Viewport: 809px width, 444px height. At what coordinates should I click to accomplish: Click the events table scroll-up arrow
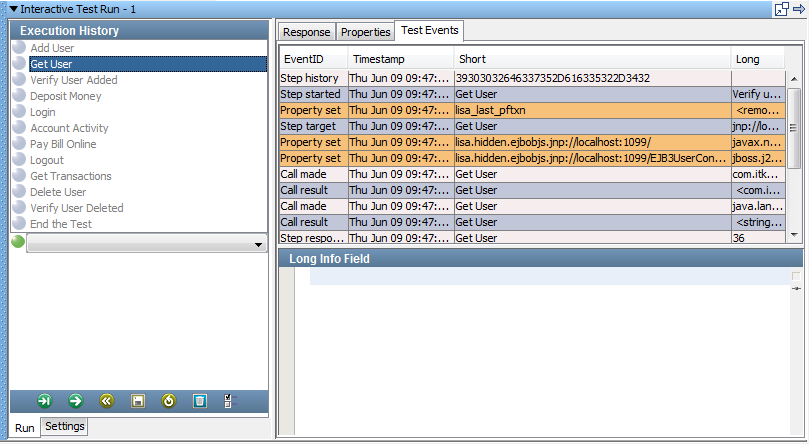794,79
